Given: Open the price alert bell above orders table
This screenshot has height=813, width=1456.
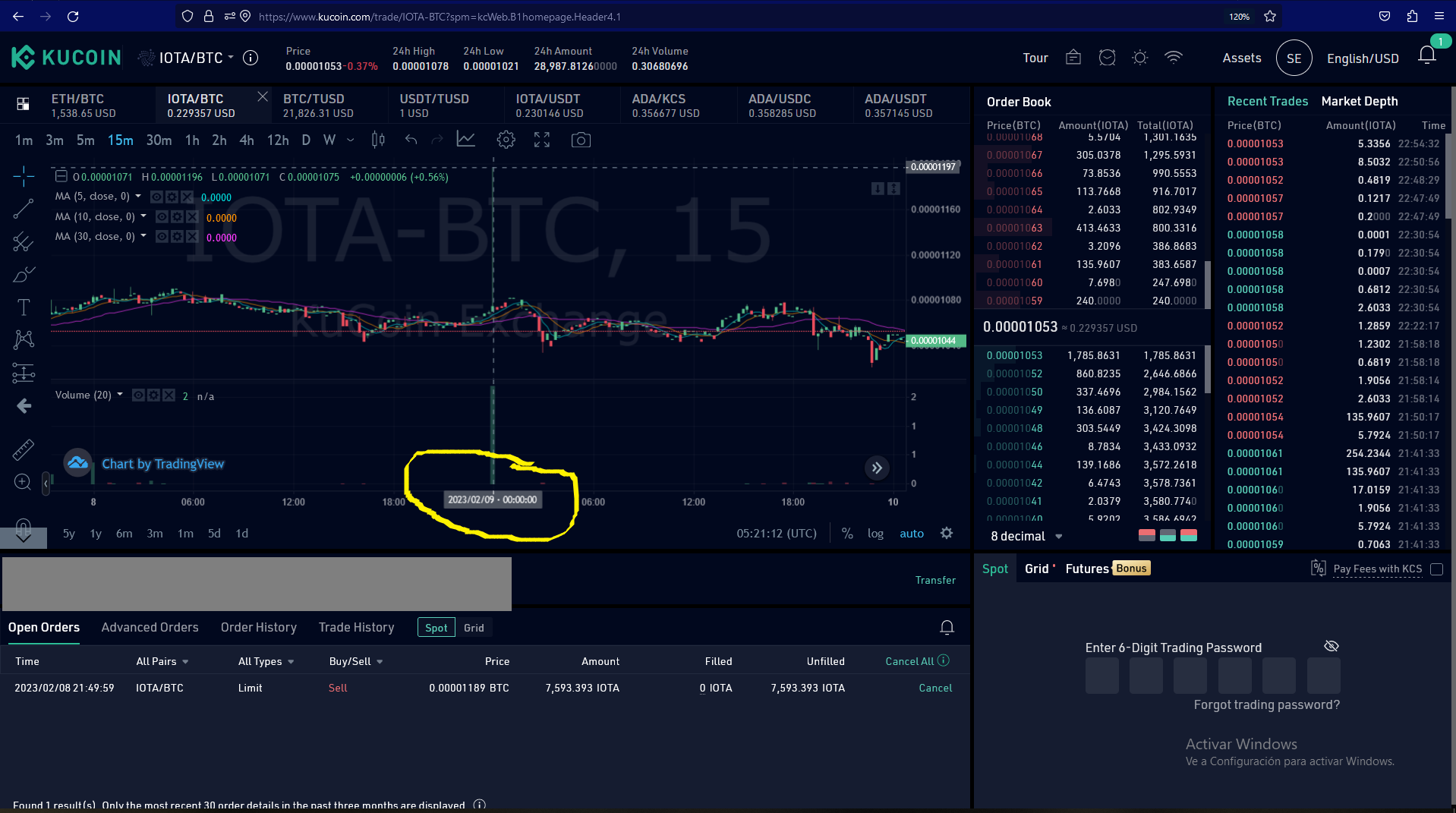Looking at the screenshot, I should [947, 627].
